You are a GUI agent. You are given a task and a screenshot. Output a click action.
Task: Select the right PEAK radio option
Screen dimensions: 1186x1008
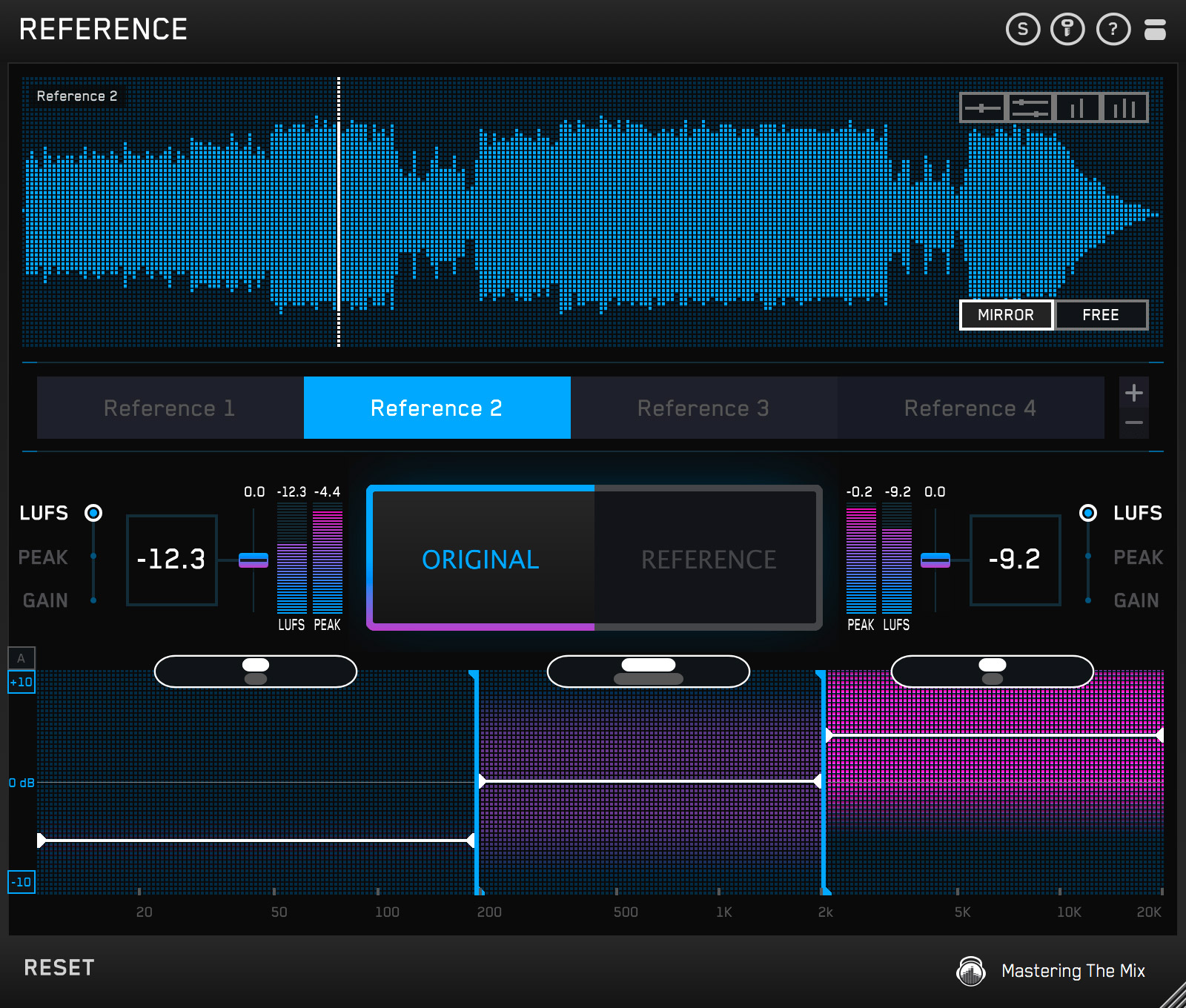coord(1087,556)
